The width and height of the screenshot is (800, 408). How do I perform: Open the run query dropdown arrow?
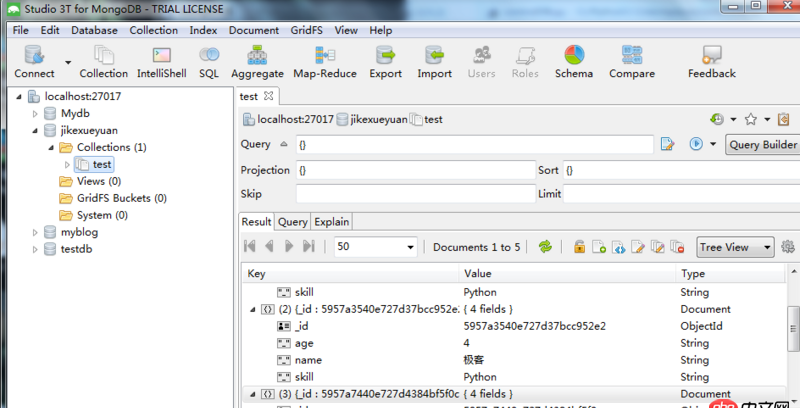tap(713, 144)
